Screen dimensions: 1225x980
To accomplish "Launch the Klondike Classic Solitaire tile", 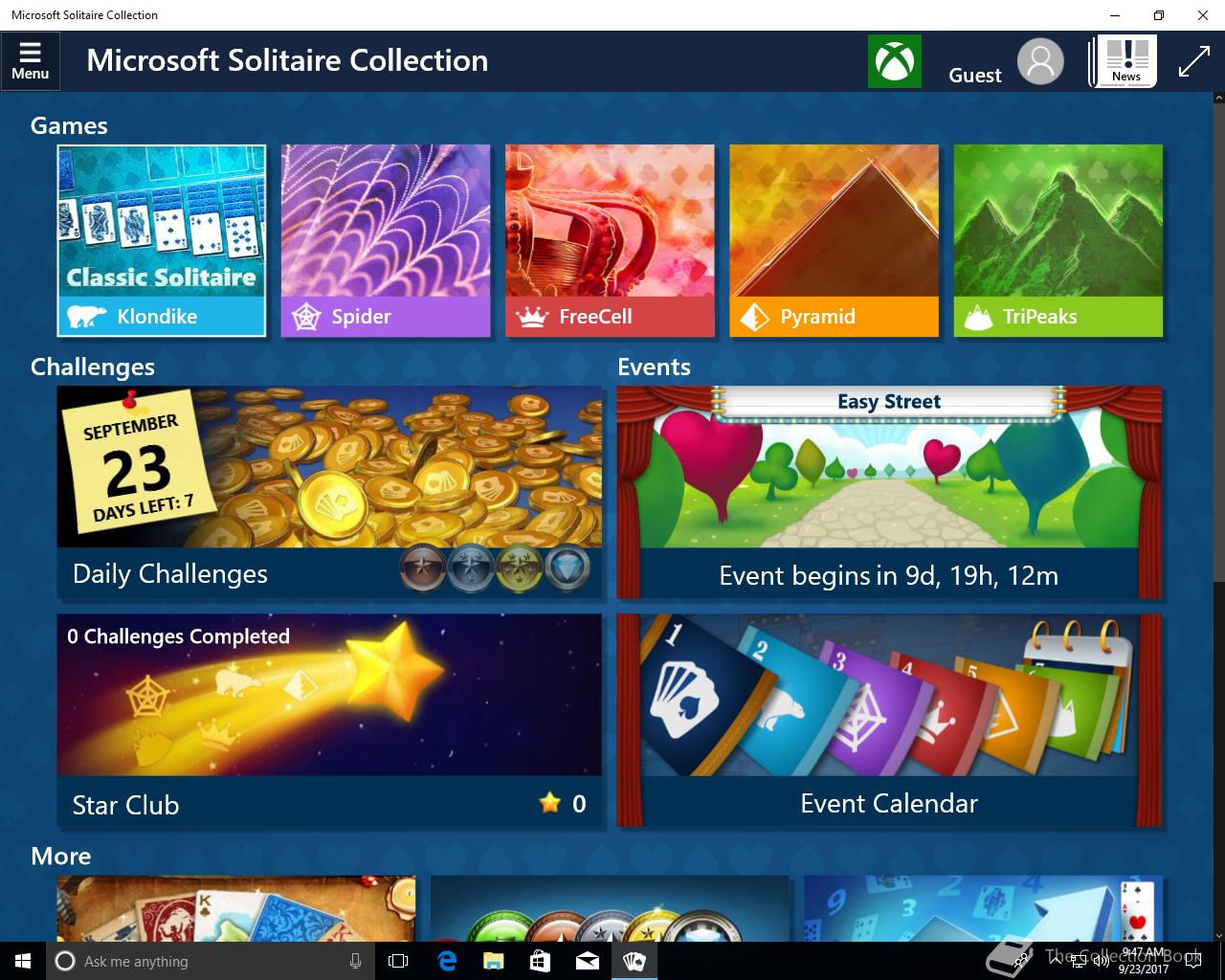I will pos(162,240).
